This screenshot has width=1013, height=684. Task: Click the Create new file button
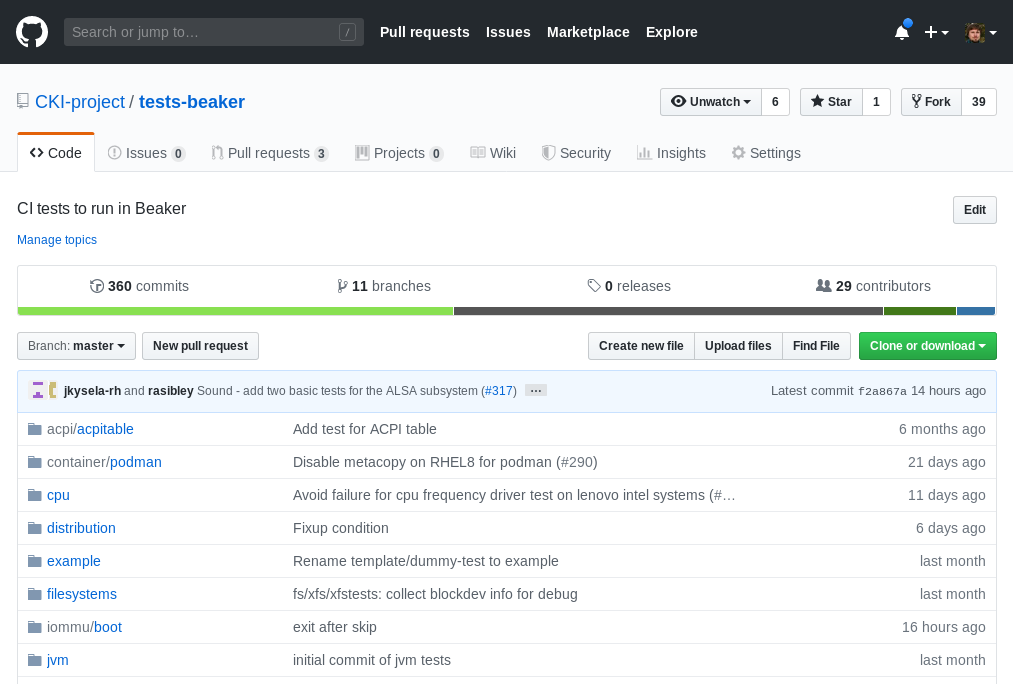tap(641, 346)
